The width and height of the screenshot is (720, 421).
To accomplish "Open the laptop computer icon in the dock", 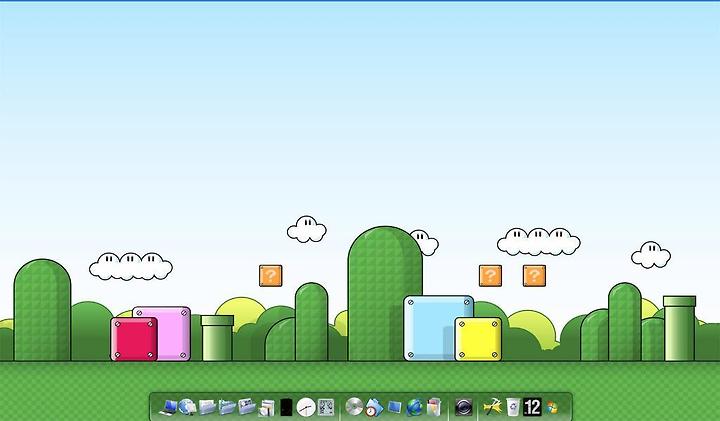I will [x=168, y=407].
